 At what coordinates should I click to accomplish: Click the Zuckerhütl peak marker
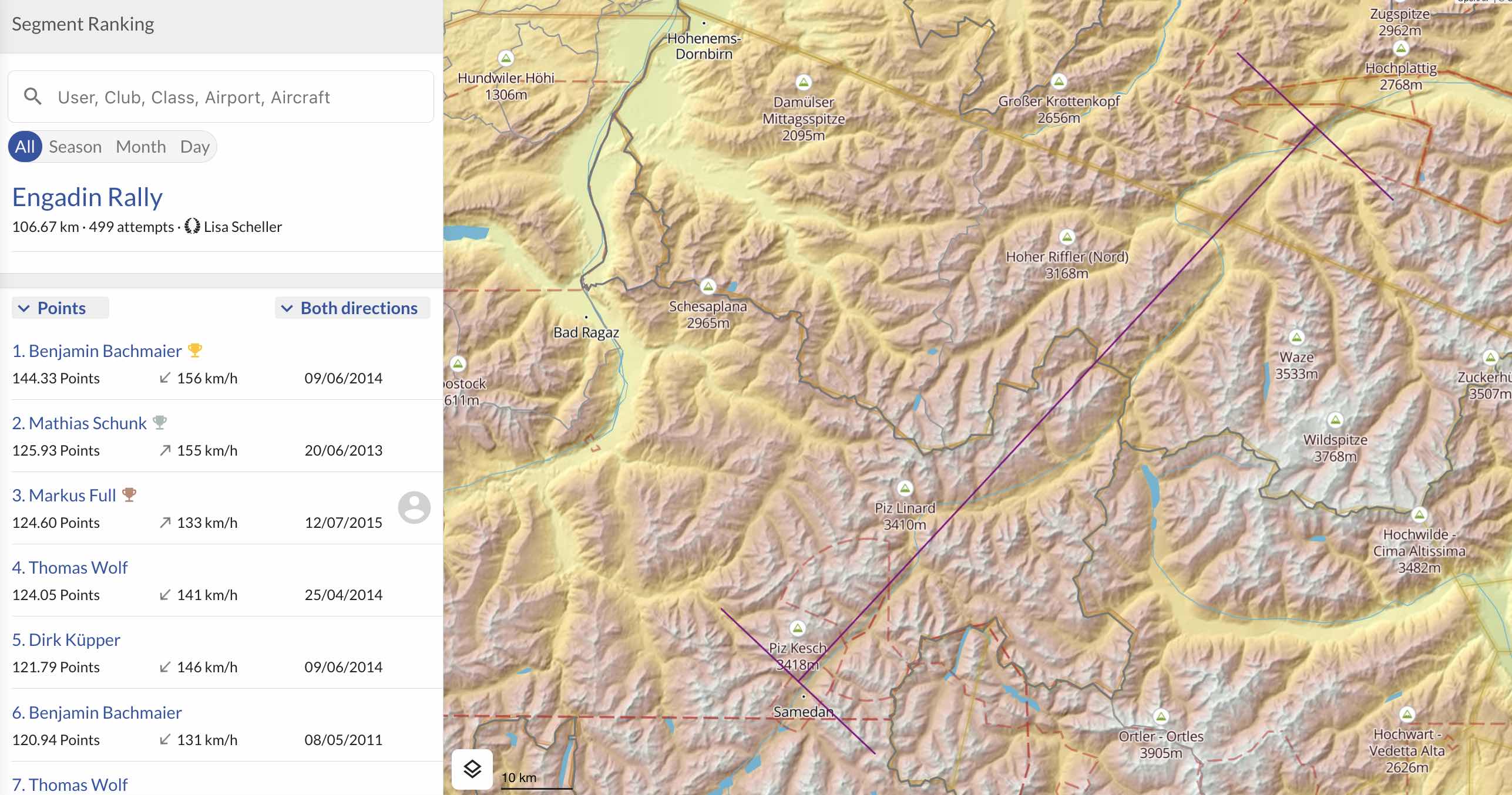(x=1490, y=357)
